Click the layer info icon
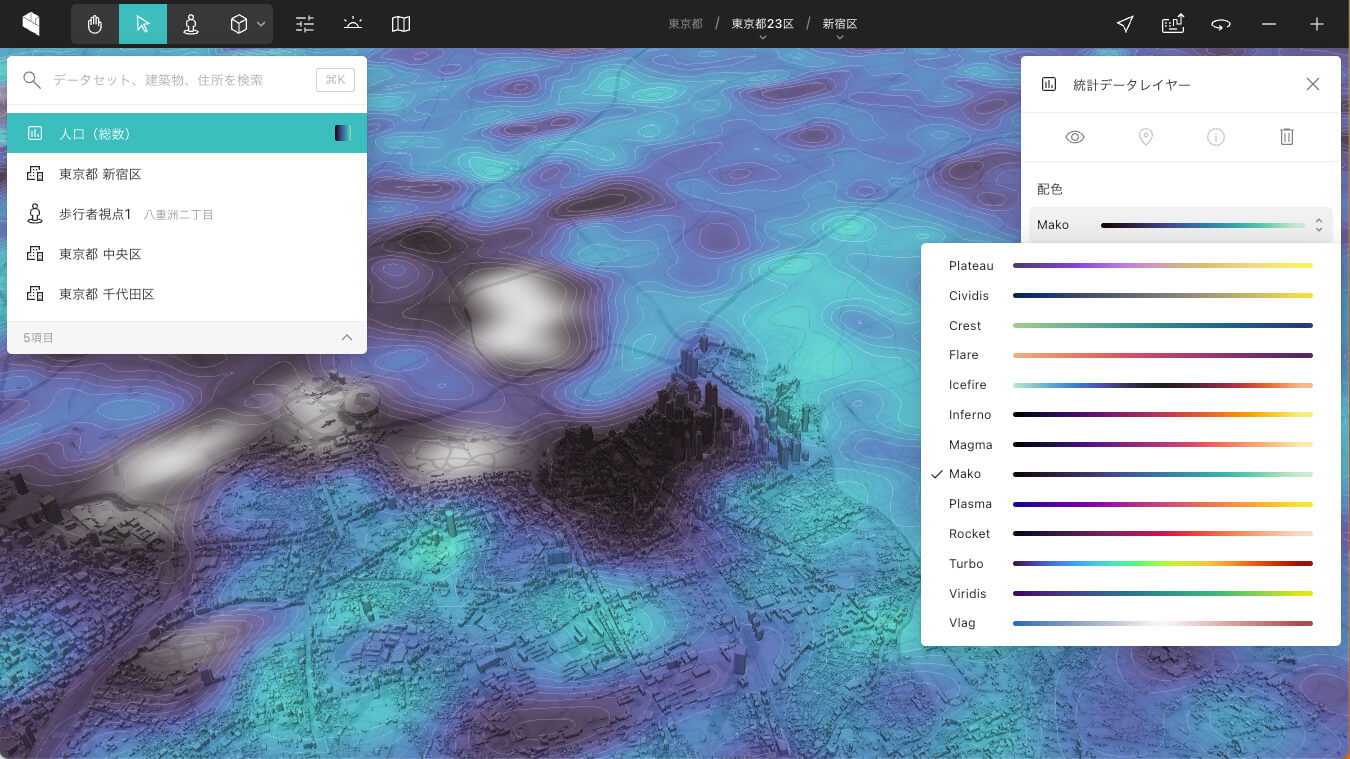Image resolution: width=1350 pixels, height=759 pixels. point(1216,137)
